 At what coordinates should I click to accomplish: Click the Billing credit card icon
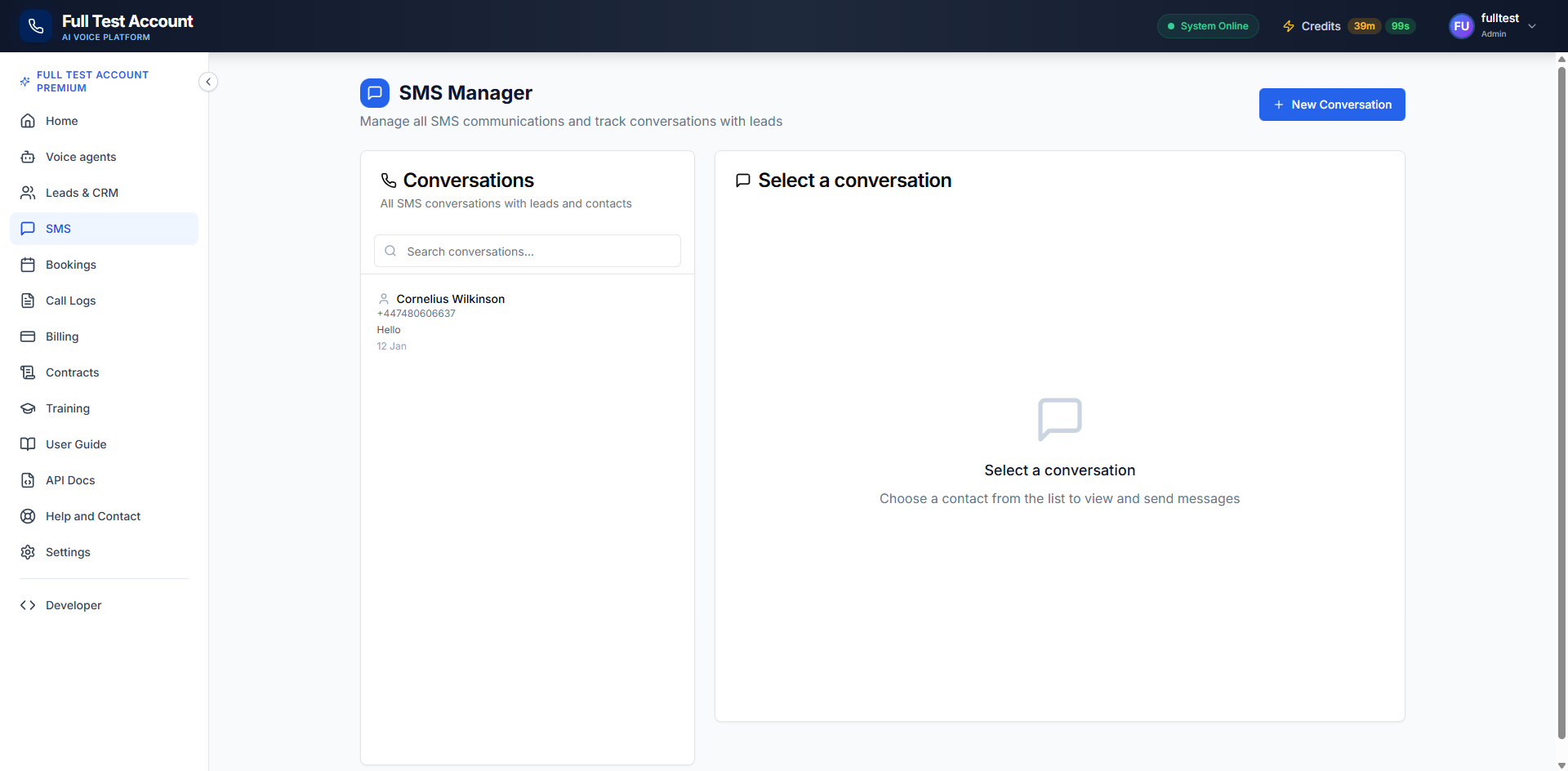click(28, 336)
